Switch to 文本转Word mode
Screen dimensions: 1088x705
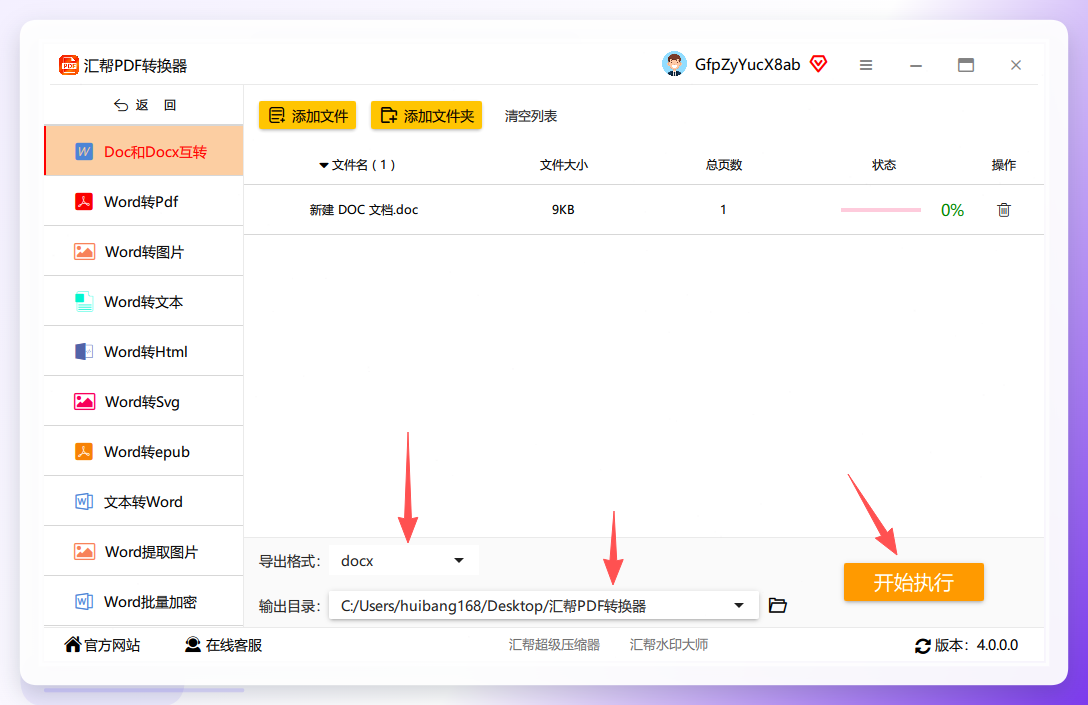(144, 501)
